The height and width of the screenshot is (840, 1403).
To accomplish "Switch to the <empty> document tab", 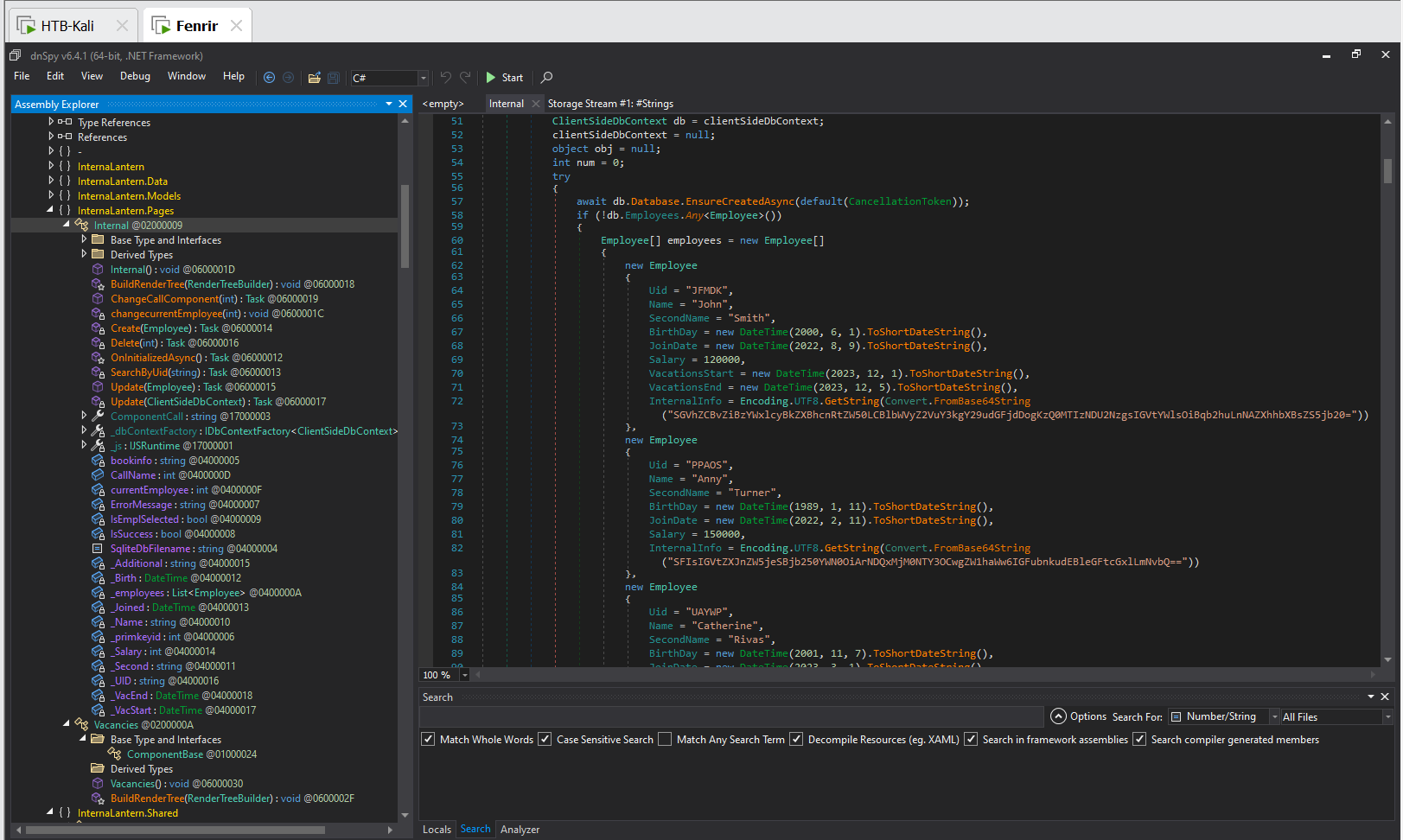I will pyautogui.click(x=443, y=104).
